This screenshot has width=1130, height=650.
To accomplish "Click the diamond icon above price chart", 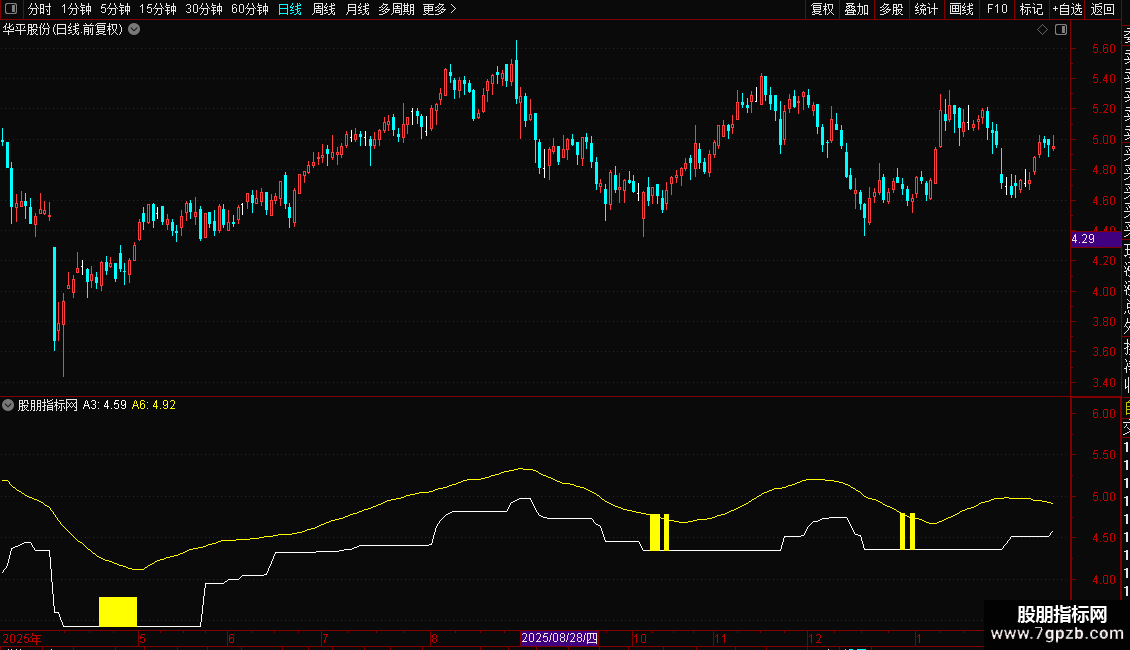I will pyautogui.click(x=1042, y=30).
